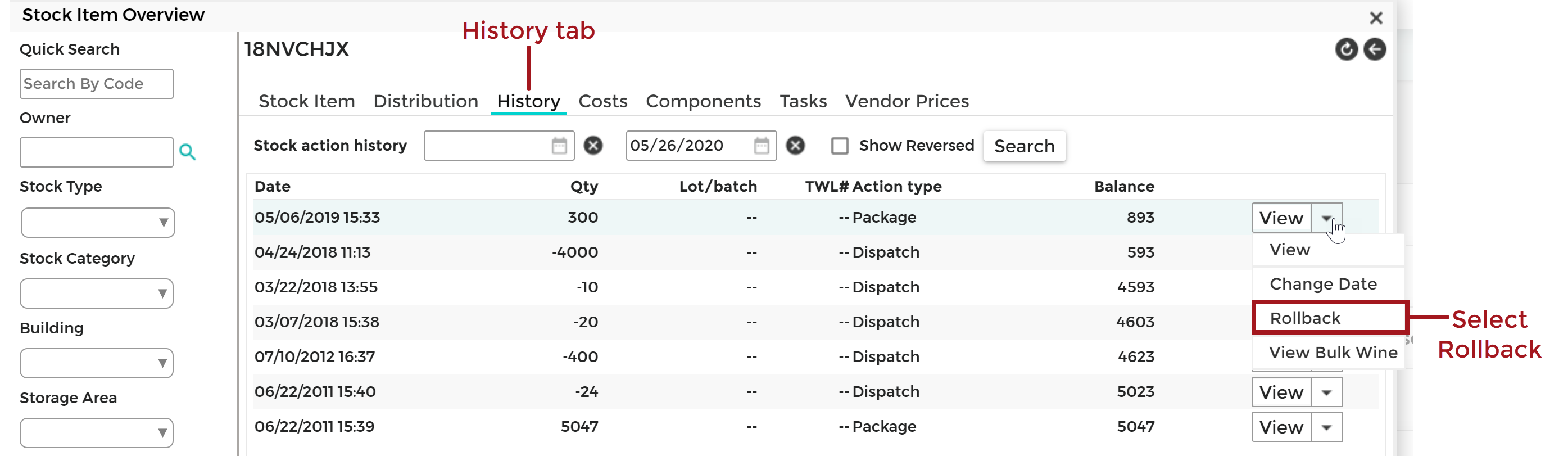Expand the Stock Type dropdown
Viewport: 1568px width, 456px height.
[x=97, y=223]
